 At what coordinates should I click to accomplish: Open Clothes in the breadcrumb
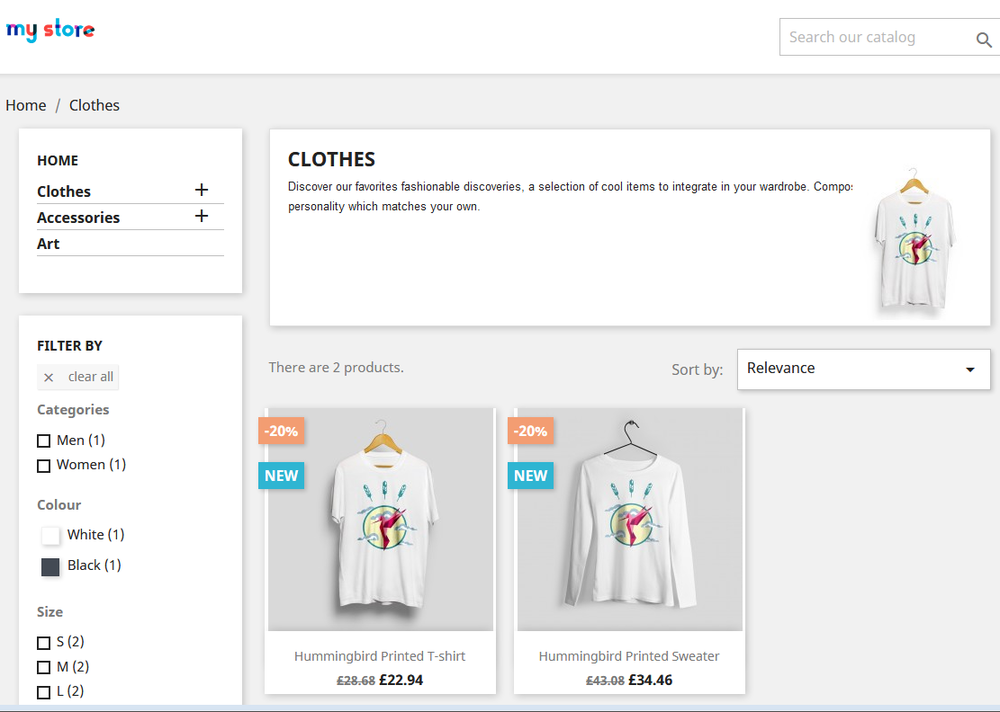pyautogui.click(x=94, y=105)
